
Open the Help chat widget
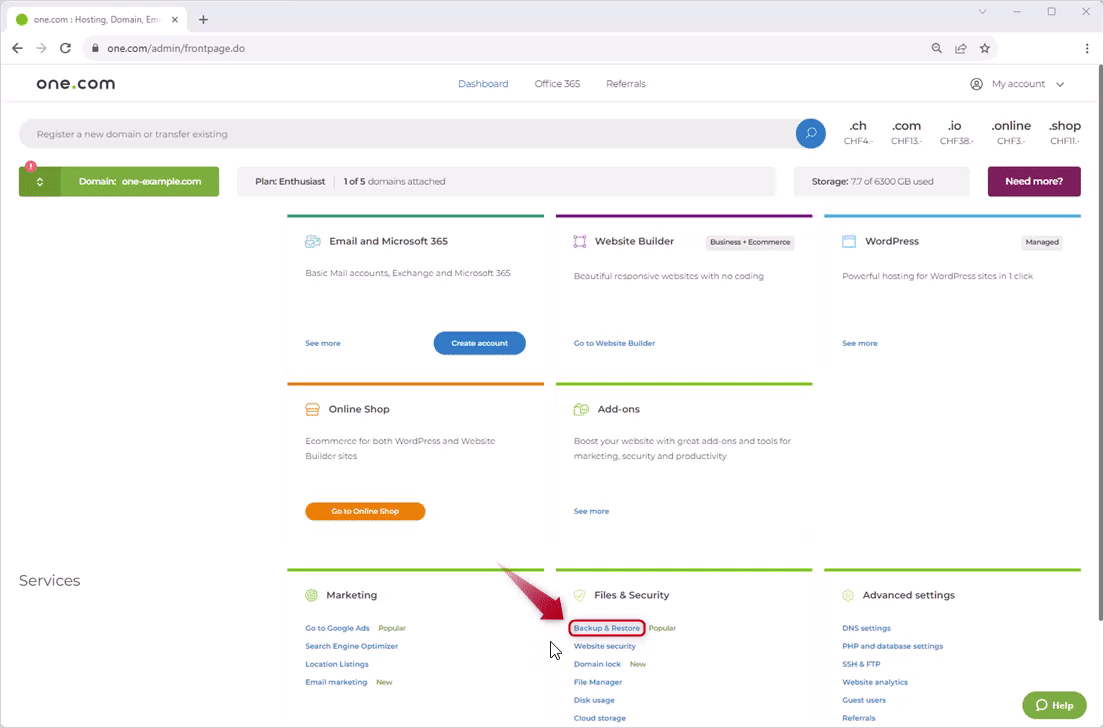coord(1054,705)
